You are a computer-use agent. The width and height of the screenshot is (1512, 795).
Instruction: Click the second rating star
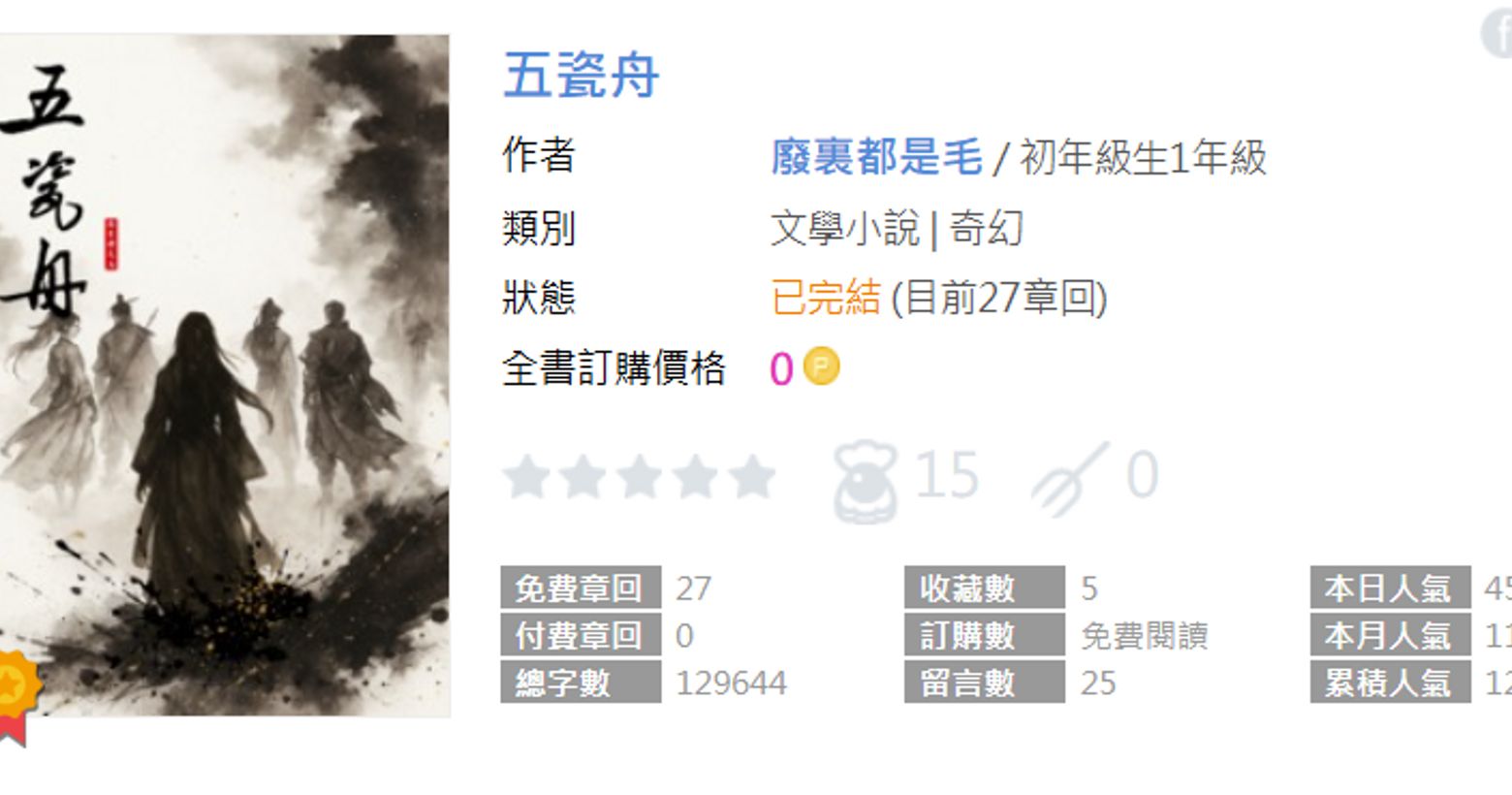(x=583, y=476)
